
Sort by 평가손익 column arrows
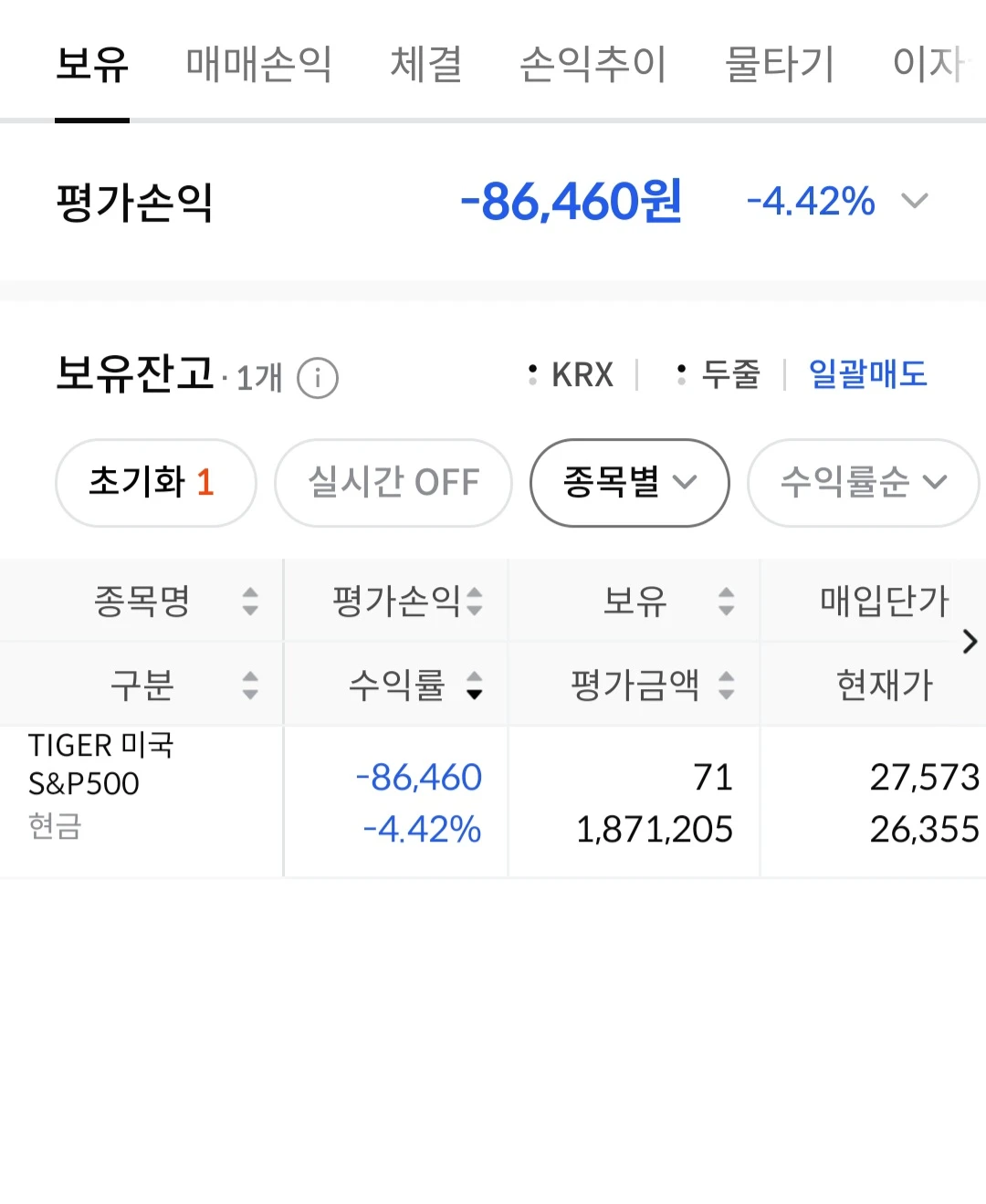(x=474, y=601)
